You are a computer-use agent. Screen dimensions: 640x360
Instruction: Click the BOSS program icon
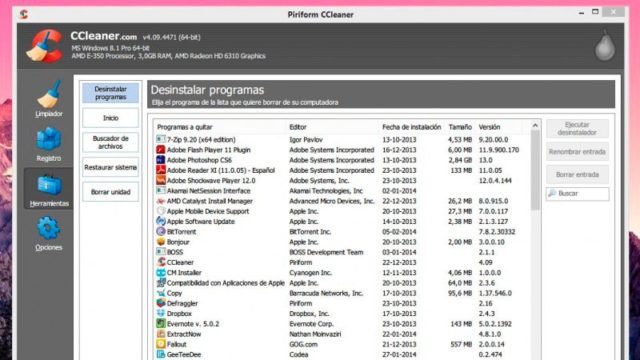point(161,252)
